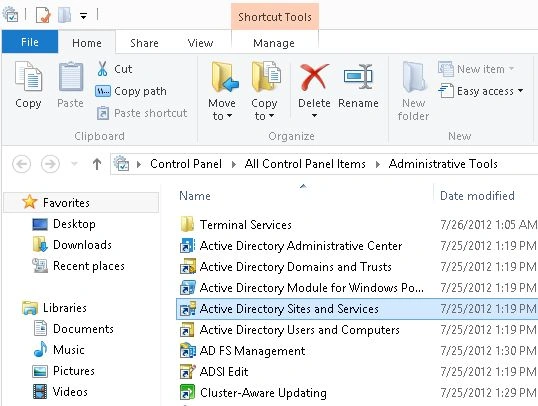Click the Copy icon in Clipboard group
Screen dimensions: 538x406
pyautogui.click(x=28, y=77)
